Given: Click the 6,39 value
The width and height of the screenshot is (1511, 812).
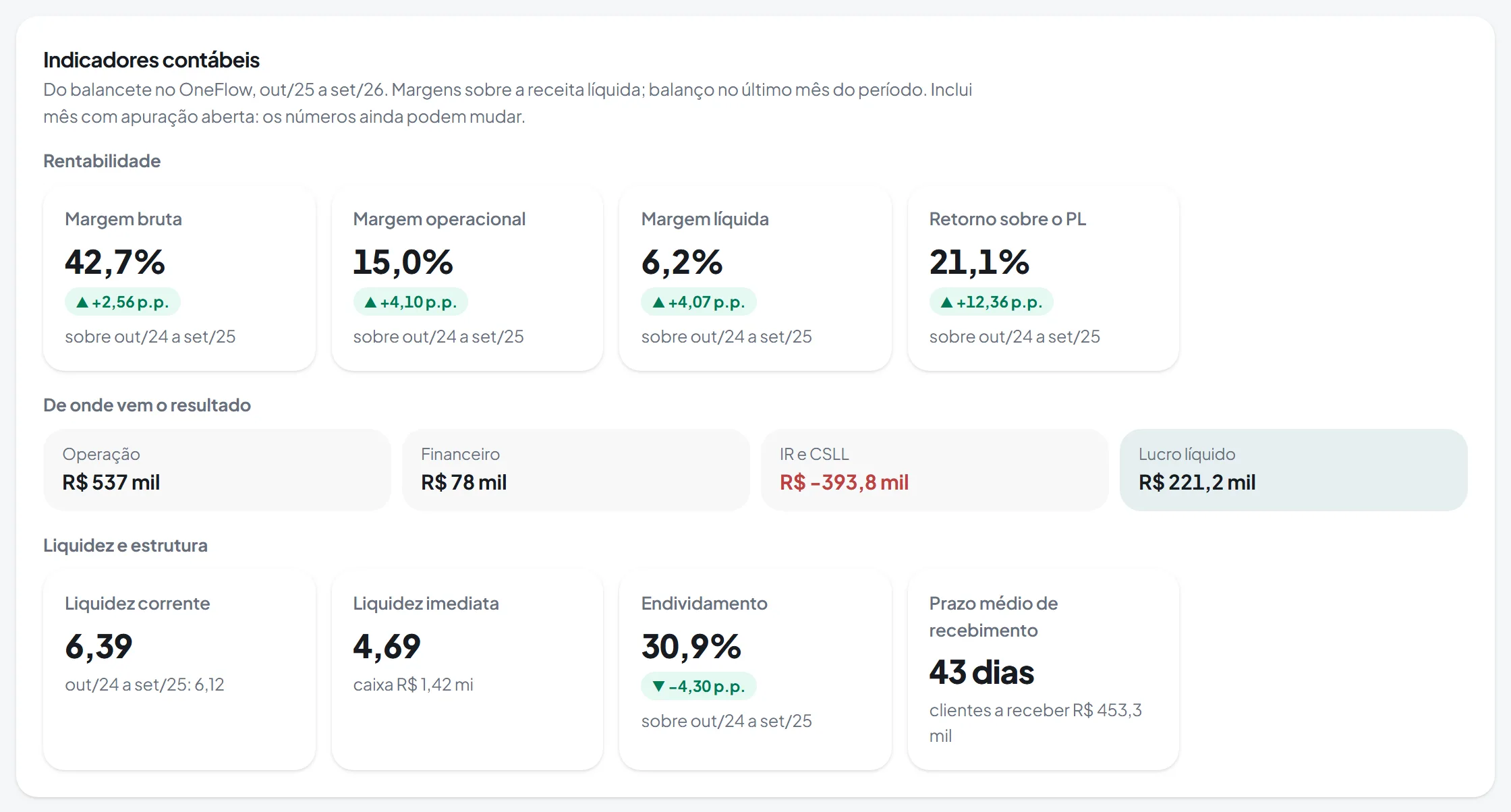Looking at the screenshot, I should pos(98,646).
